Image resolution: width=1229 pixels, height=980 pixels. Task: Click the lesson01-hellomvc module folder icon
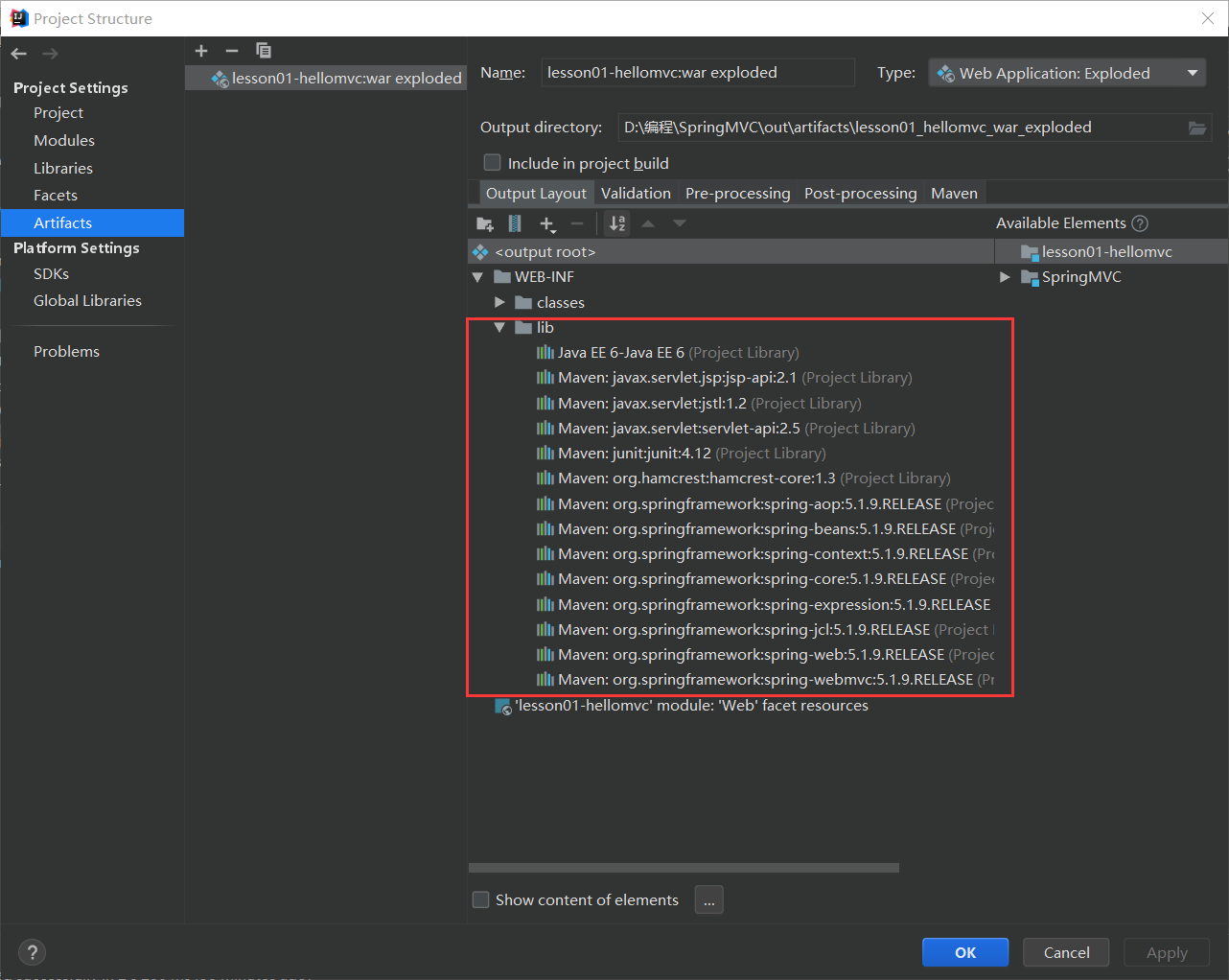tap(1030, 252)
